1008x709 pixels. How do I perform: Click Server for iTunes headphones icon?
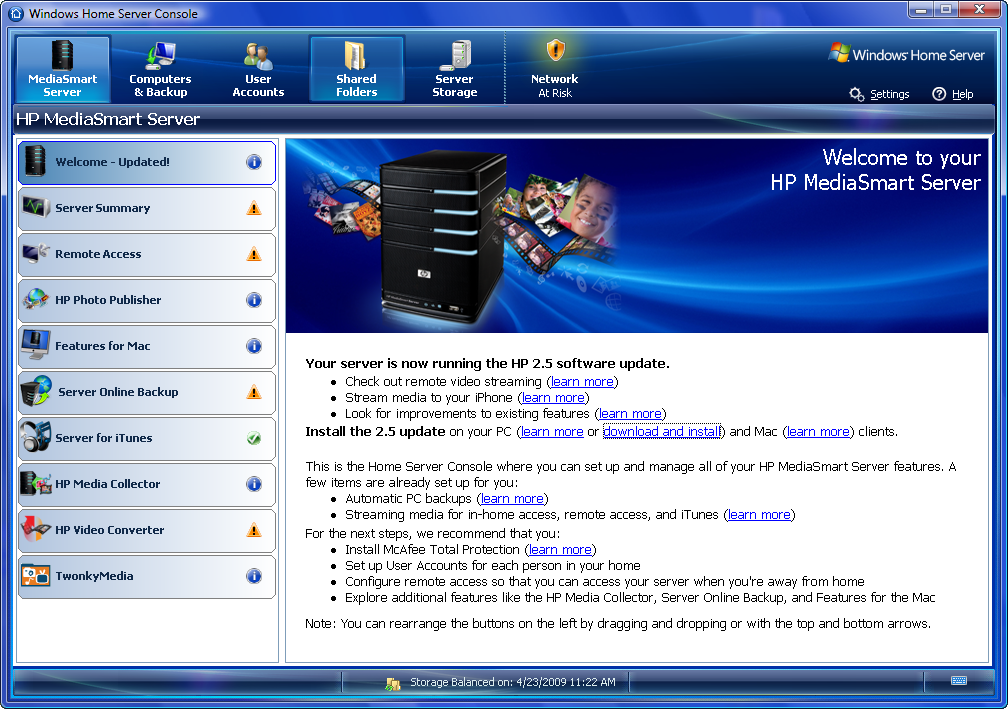point(36,437)
